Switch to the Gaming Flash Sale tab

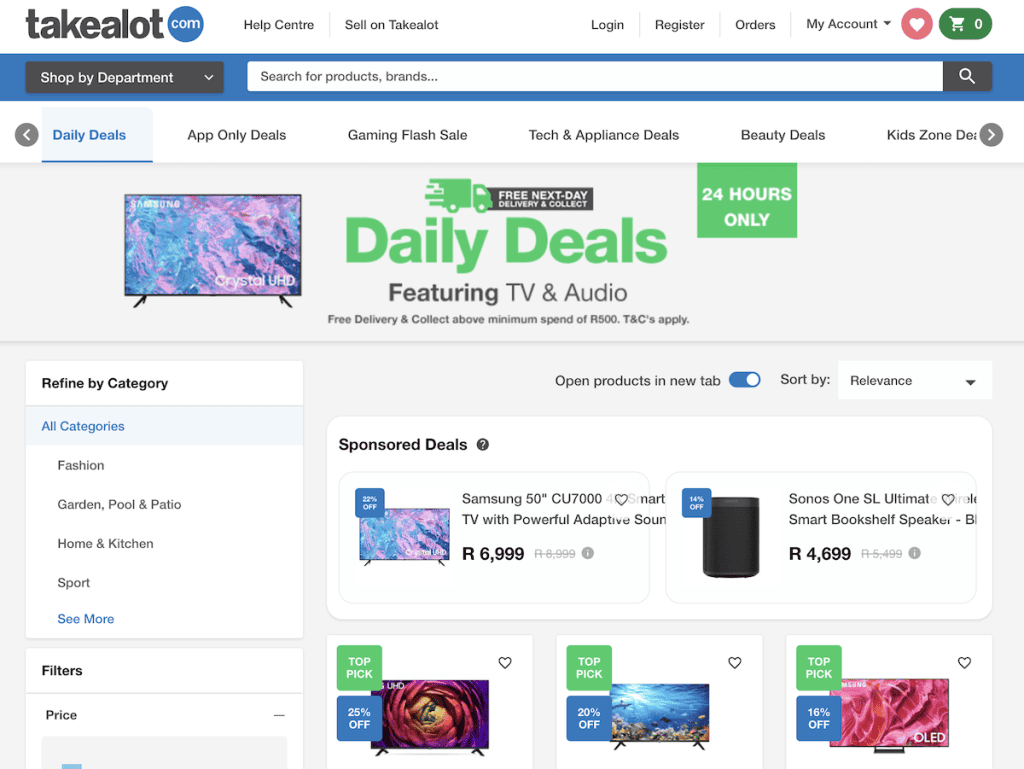pyautogui.click(x=407, y=134)
